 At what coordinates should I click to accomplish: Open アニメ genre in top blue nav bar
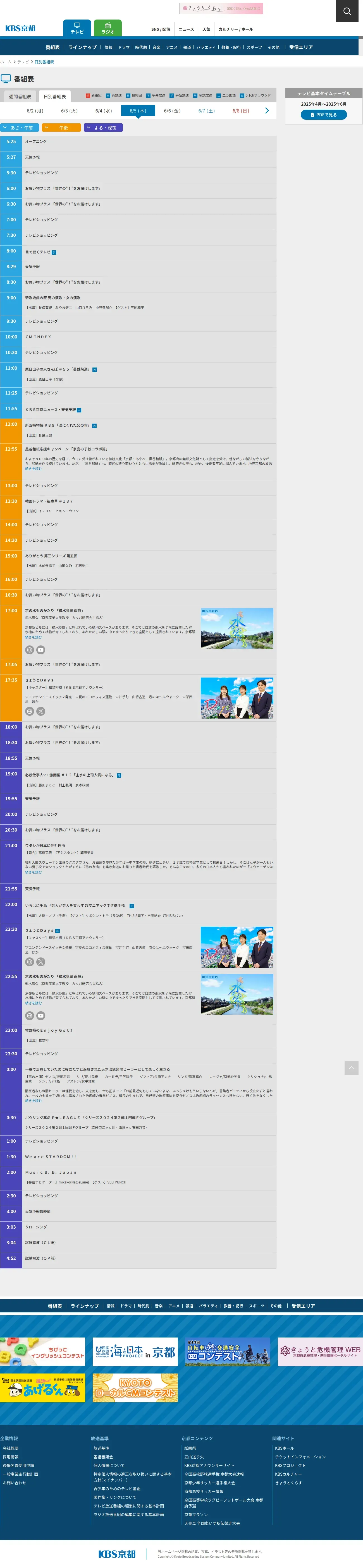172,47
